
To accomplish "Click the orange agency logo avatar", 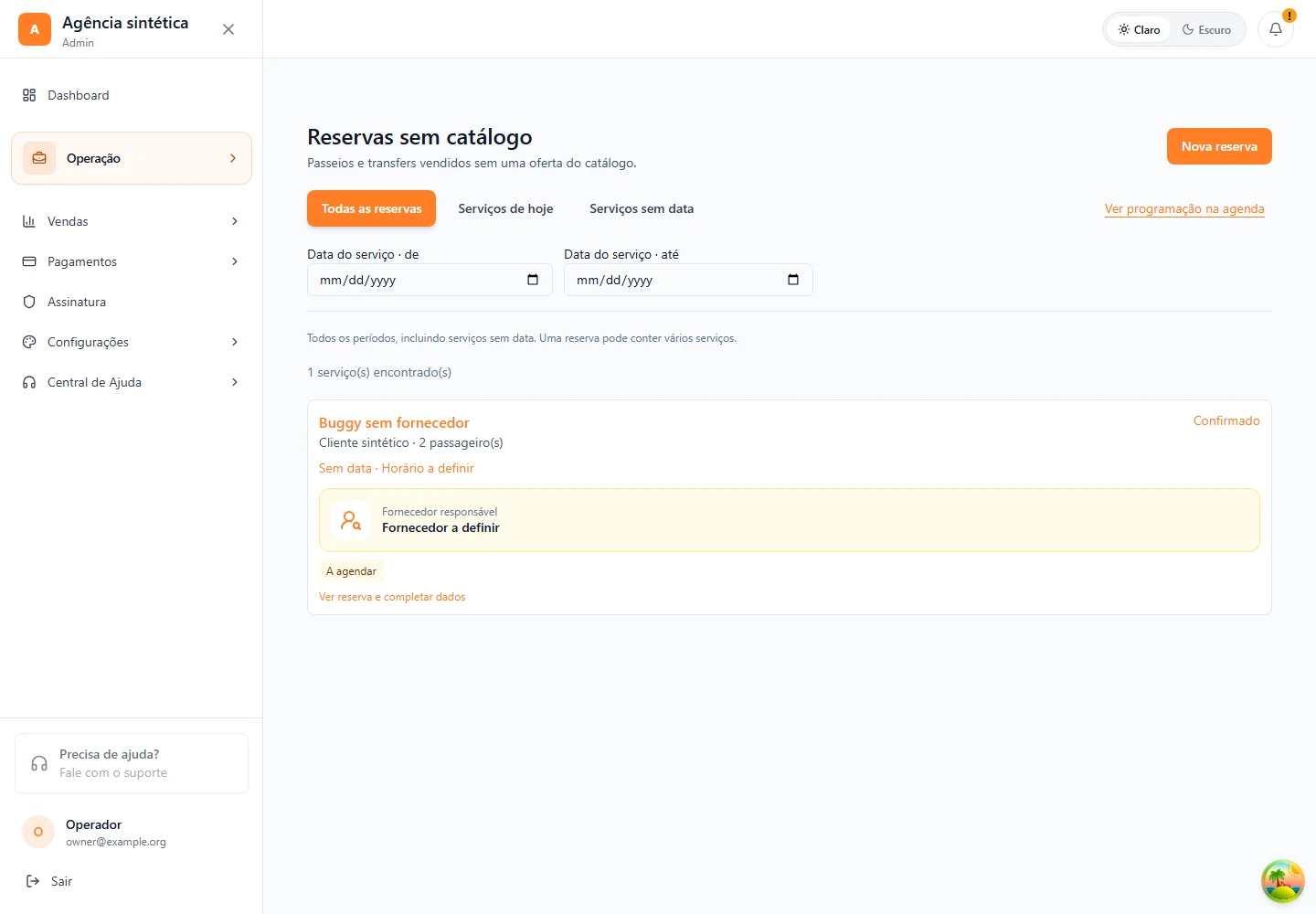I will pyautogui.click(x=35, y=29).
